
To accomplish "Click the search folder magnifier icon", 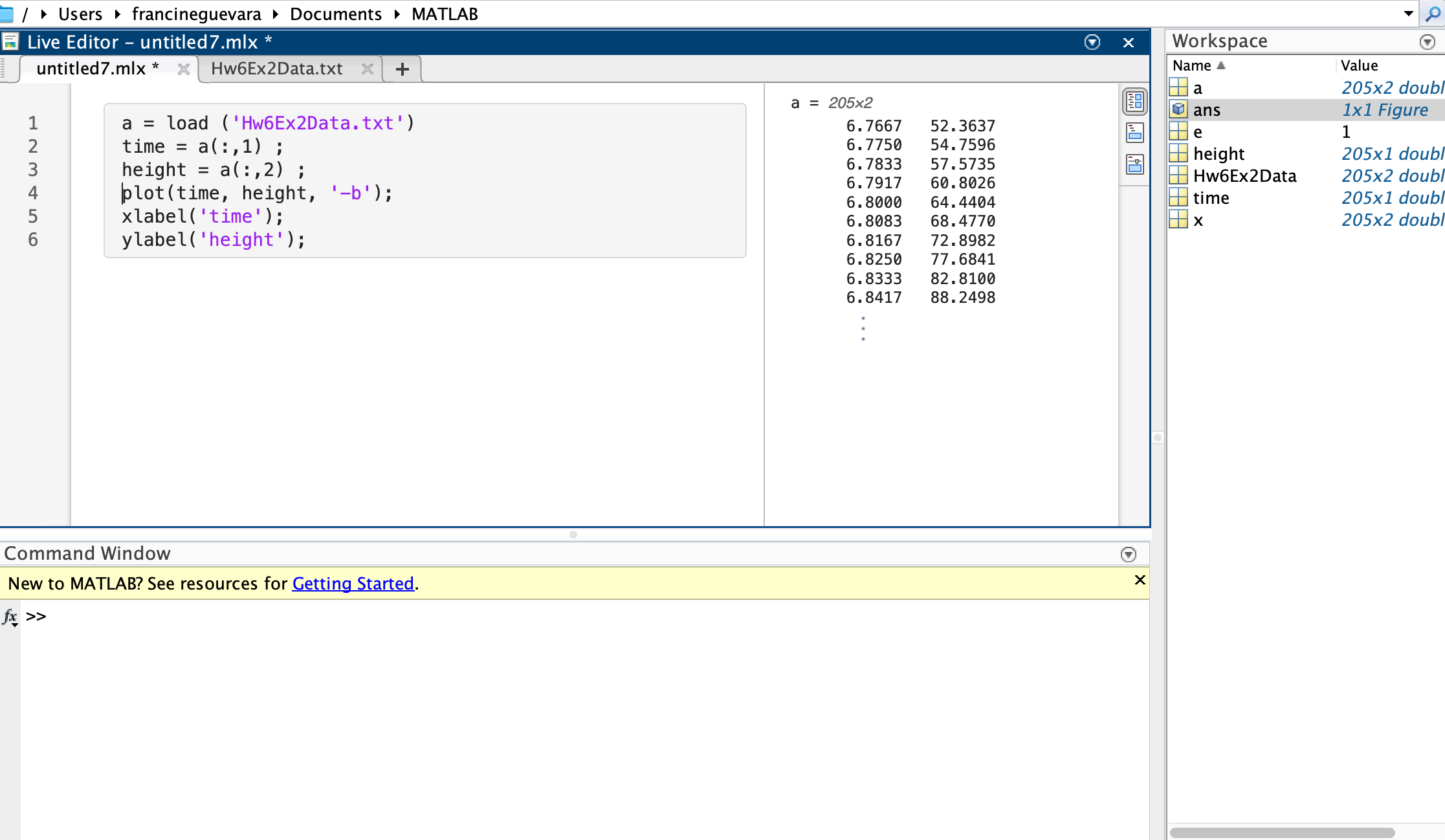I will point(1433,14).
